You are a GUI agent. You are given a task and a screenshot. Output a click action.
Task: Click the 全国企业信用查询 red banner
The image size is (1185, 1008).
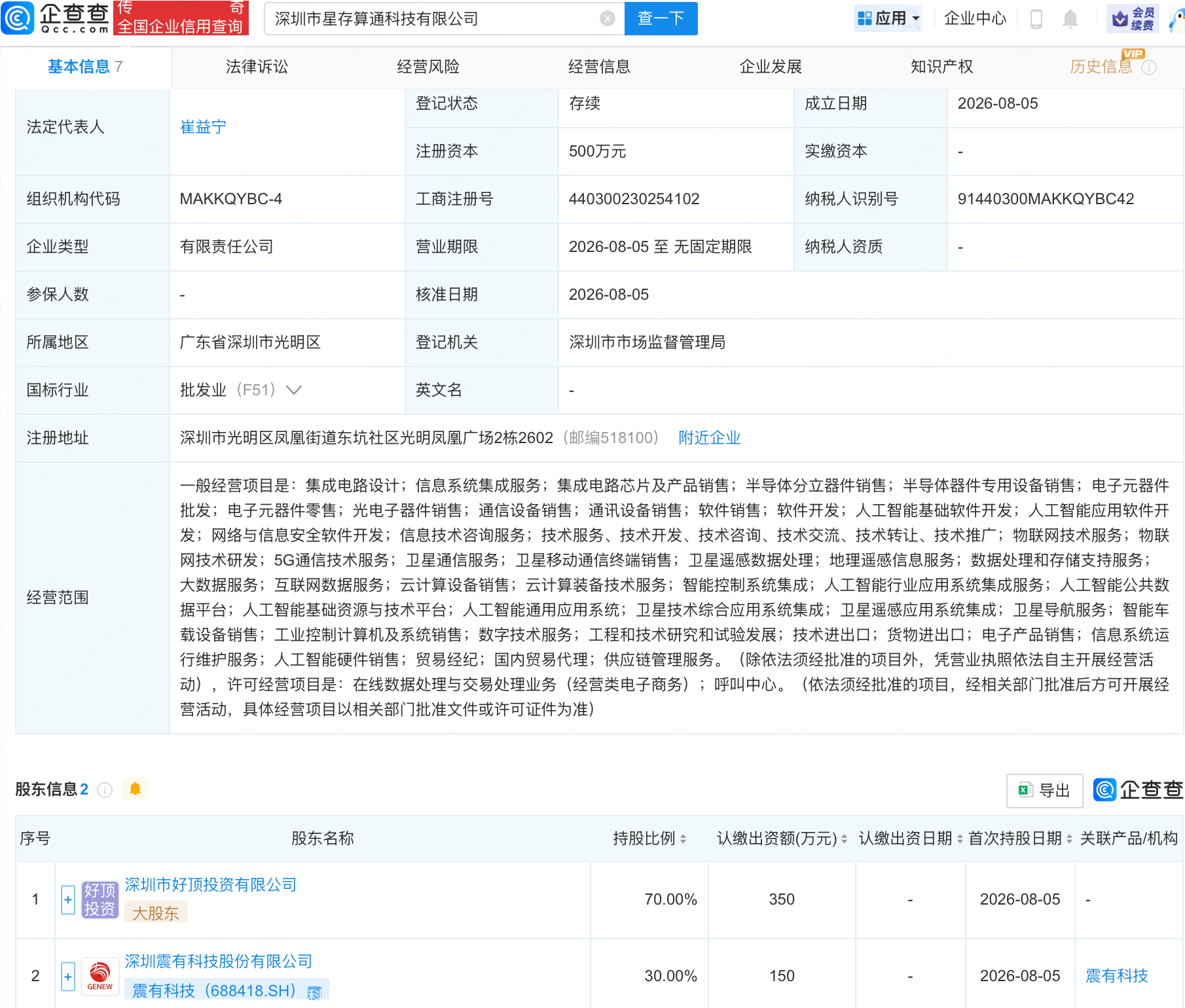pyautogui.click(x=181, y=18)
